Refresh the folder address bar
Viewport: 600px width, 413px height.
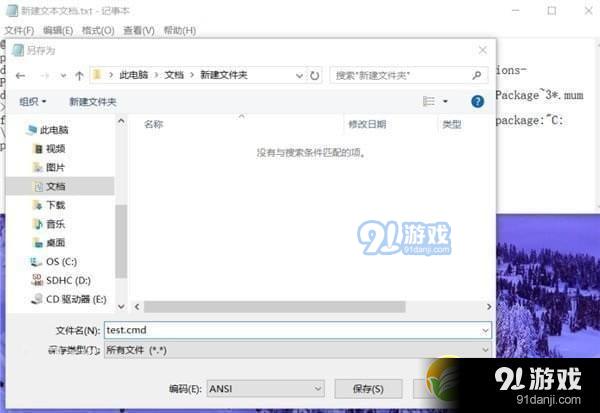pyautogui.click(x=314, y=76)
